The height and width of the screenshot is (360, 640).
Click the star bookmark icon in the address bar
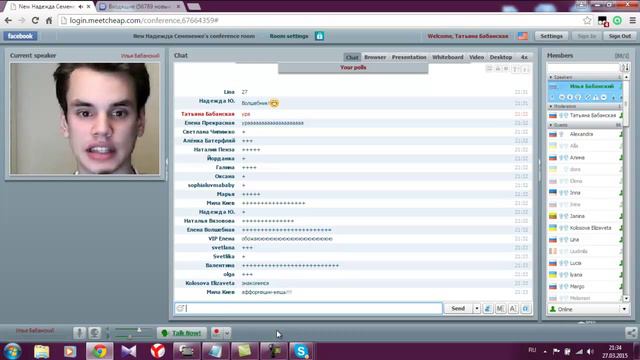(x=587, y=20)
